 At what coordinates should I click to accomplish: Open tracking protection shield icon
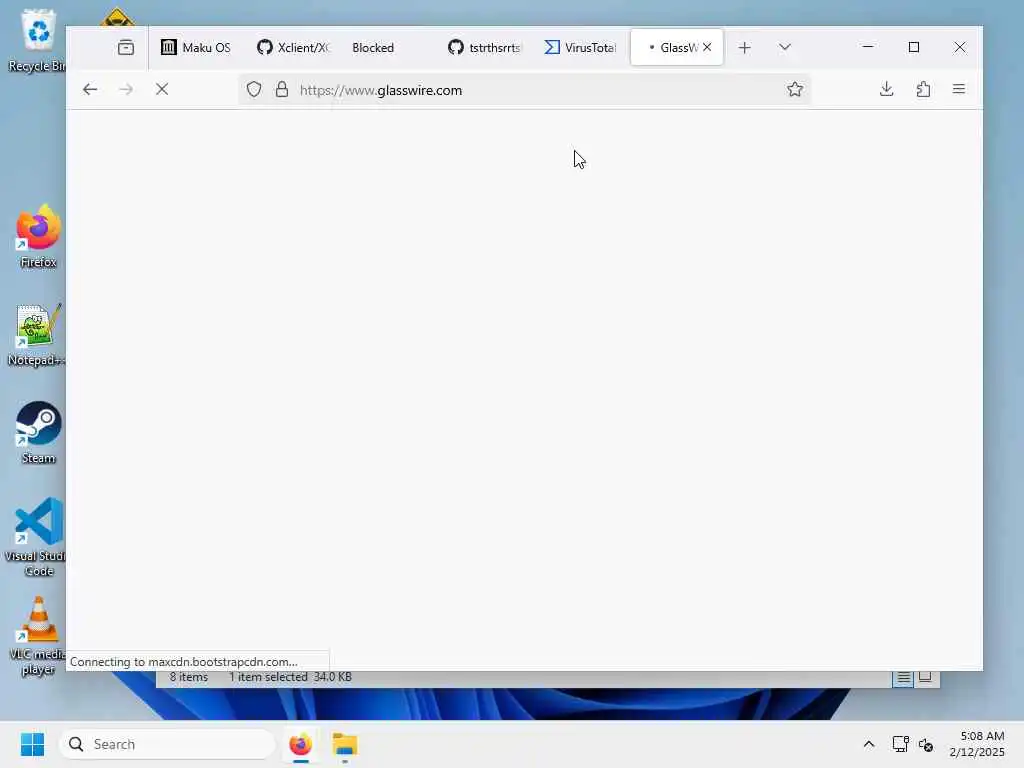click(x=254, y=89)
